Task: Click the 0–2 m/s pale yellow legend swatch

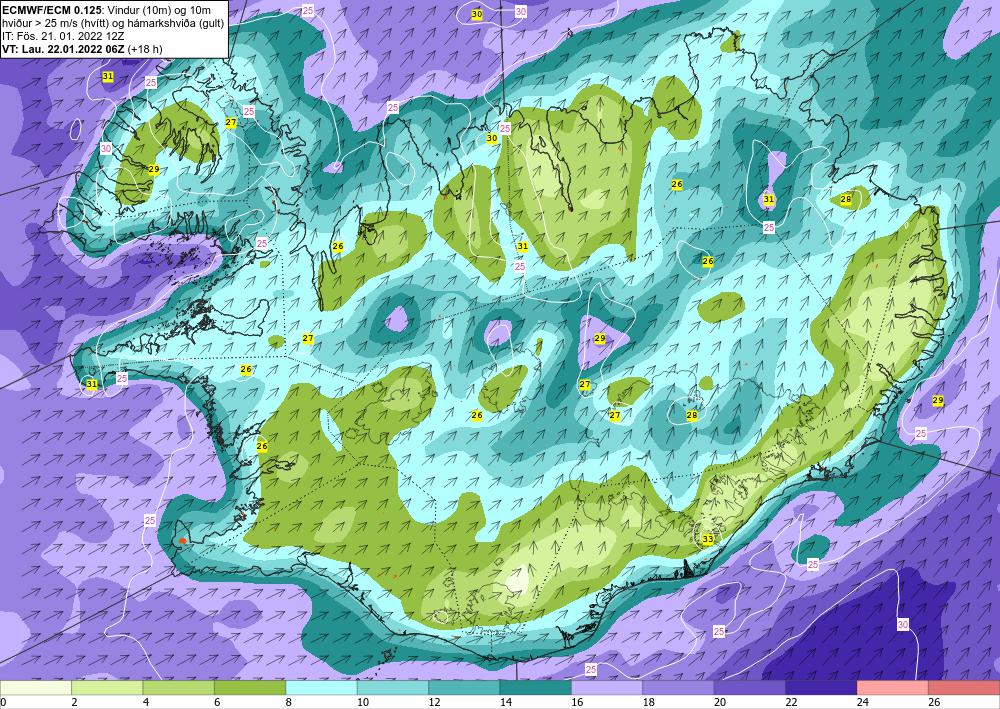Action: click(36, 688)
